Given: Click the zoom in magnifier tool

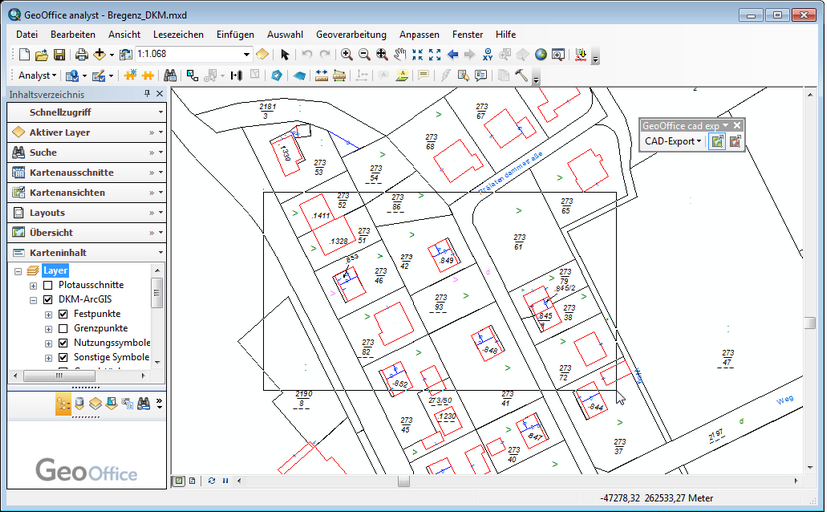Looking at the screenshot, I should point(347,54).
